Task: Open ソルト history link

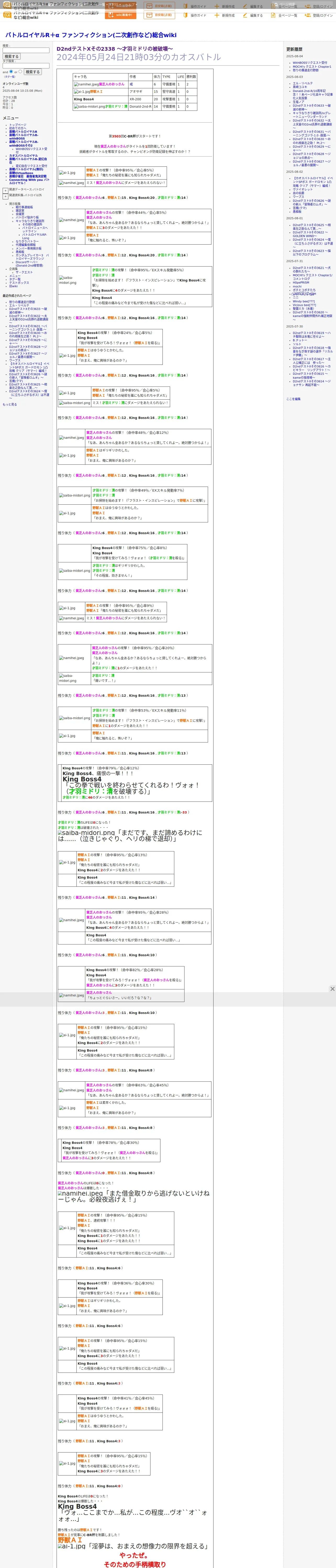Action: pyautogui.click(x=297, y=344)
